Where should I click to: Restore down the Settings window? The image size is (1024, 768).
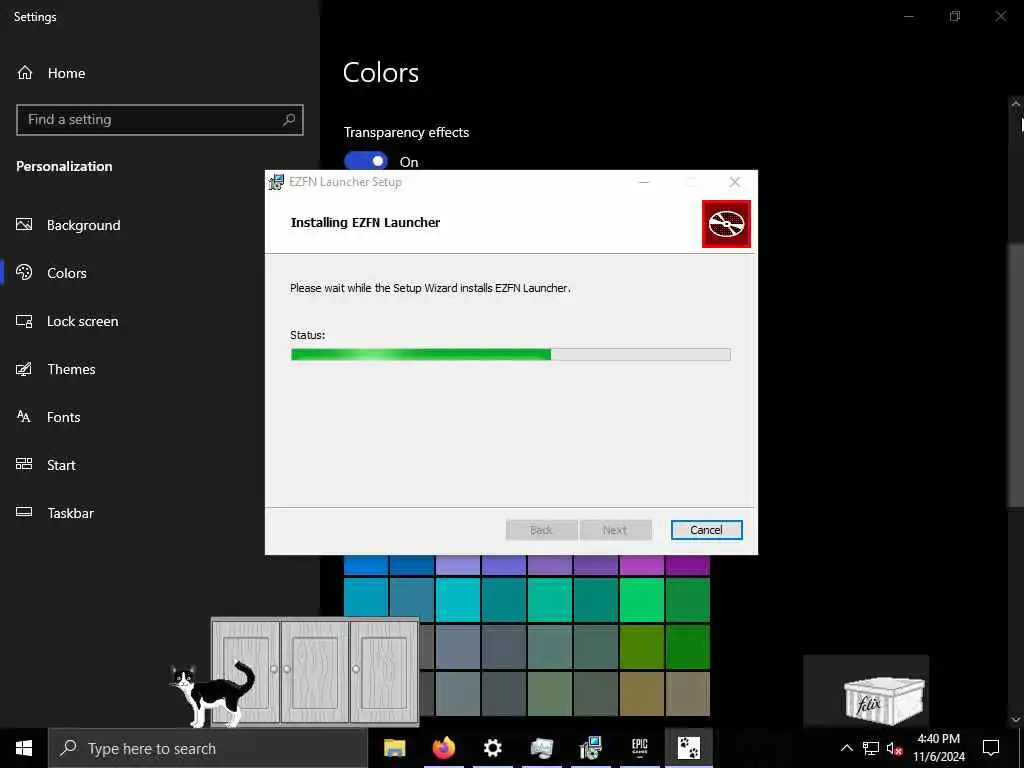[x=955, y=16]
